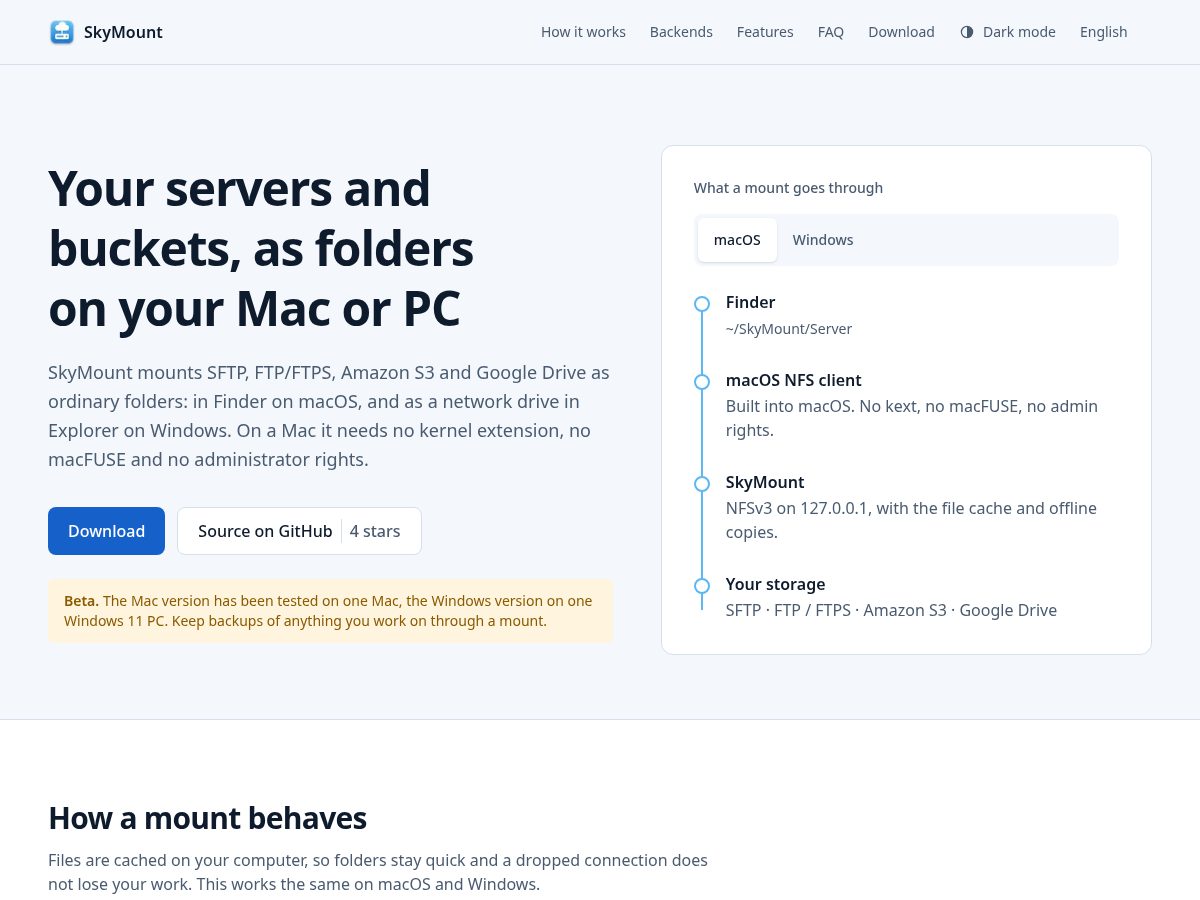Click the Finder step circle marker
Image resolution: width=1200 pixels, height=900 pixels.
coord(702,303)
